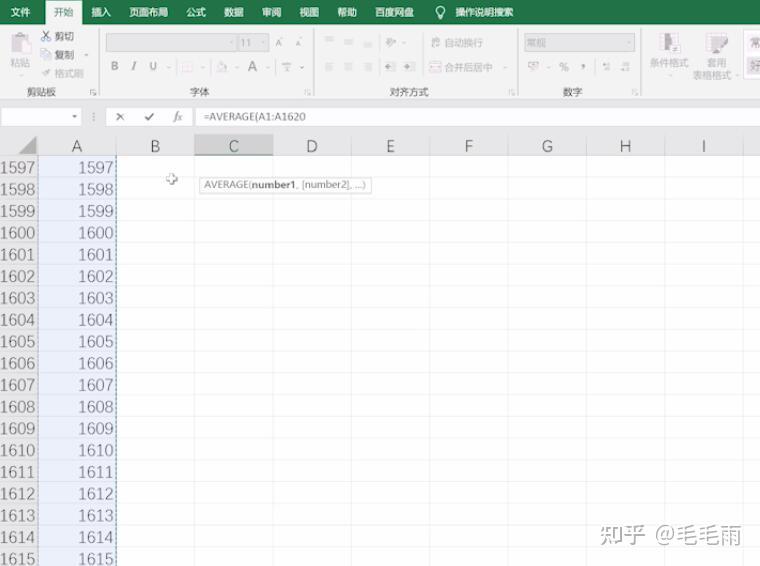Open Insert Function with the fx icon
The image size is (760, 566).
pos(178,117)
